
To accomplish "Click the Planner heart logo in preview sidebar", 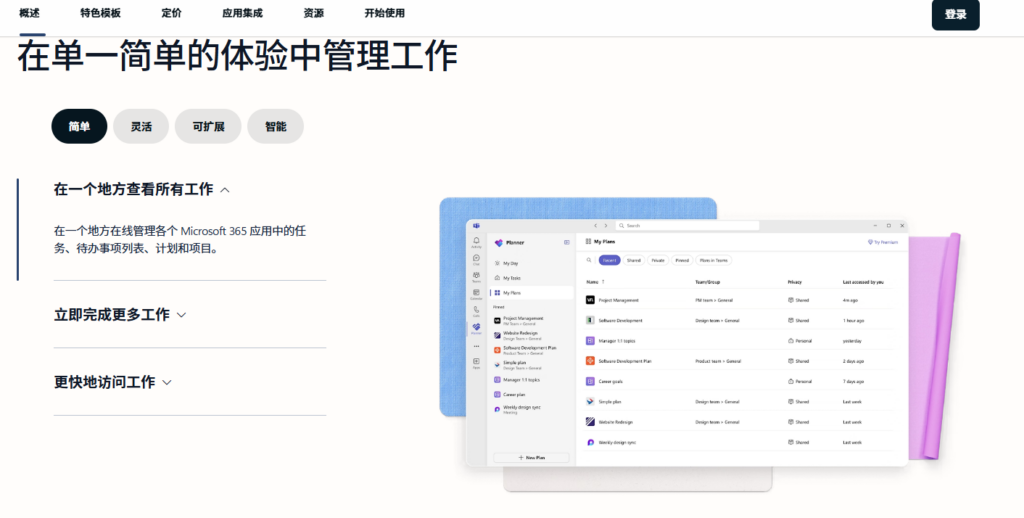I will pos(499,242).
